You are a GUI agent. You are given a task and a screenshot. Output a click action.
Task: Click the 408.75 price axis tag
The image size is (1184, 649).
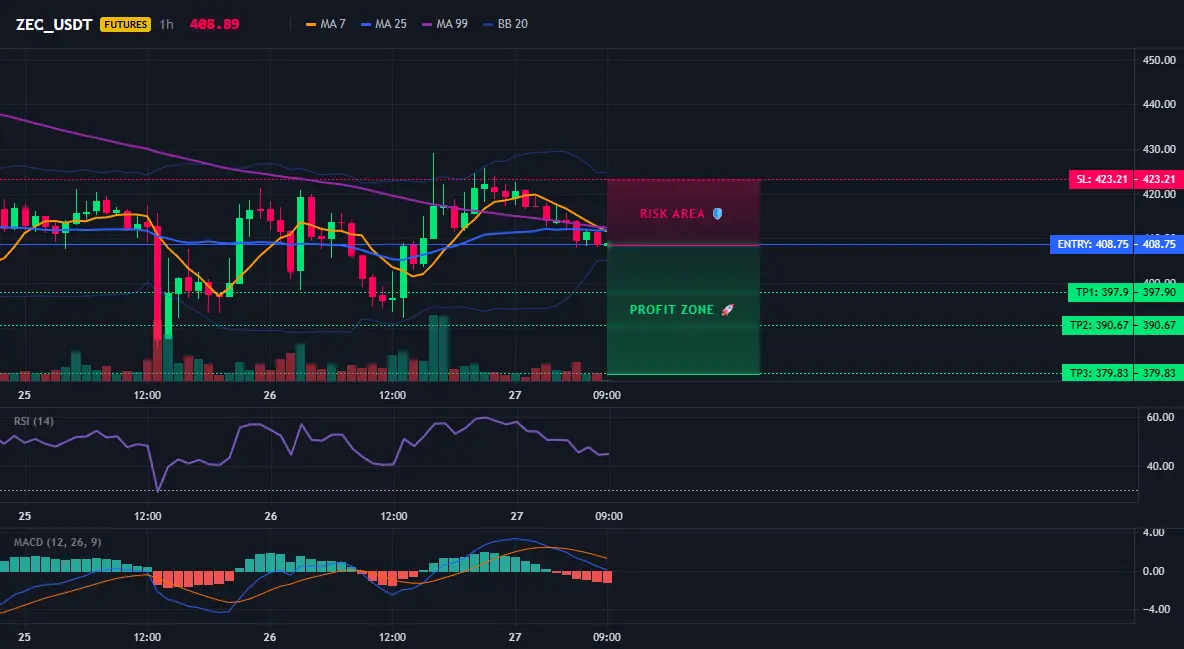pos(1159,244)
